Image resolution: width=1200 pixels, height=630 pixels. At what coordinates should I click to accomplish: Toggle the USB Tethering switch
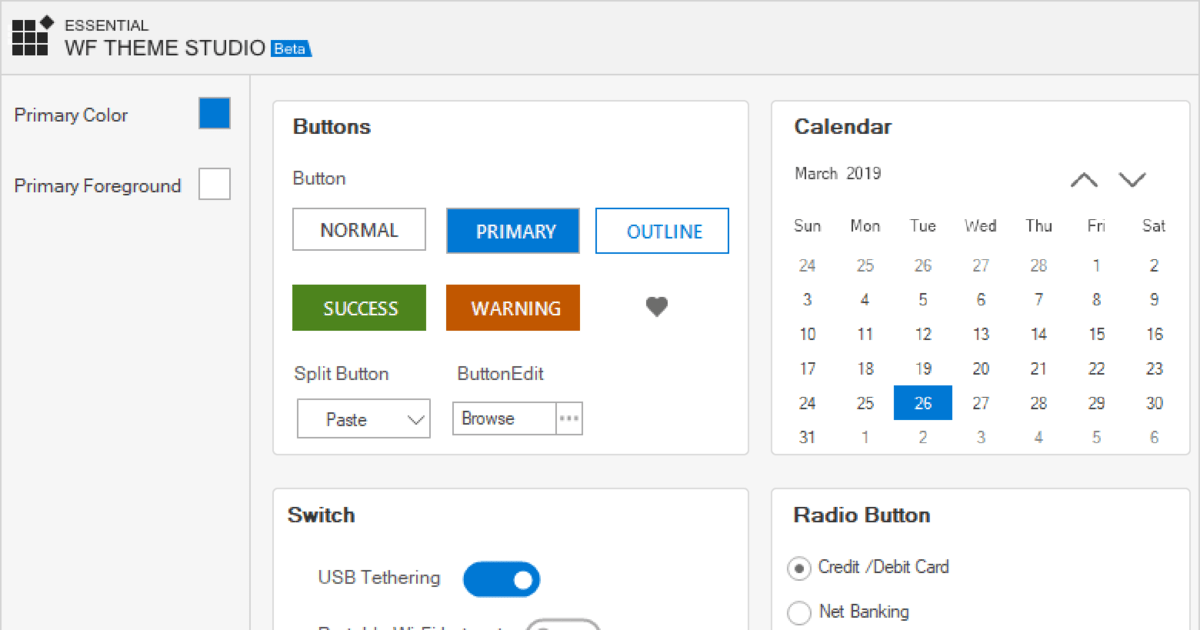click(501, 579)
